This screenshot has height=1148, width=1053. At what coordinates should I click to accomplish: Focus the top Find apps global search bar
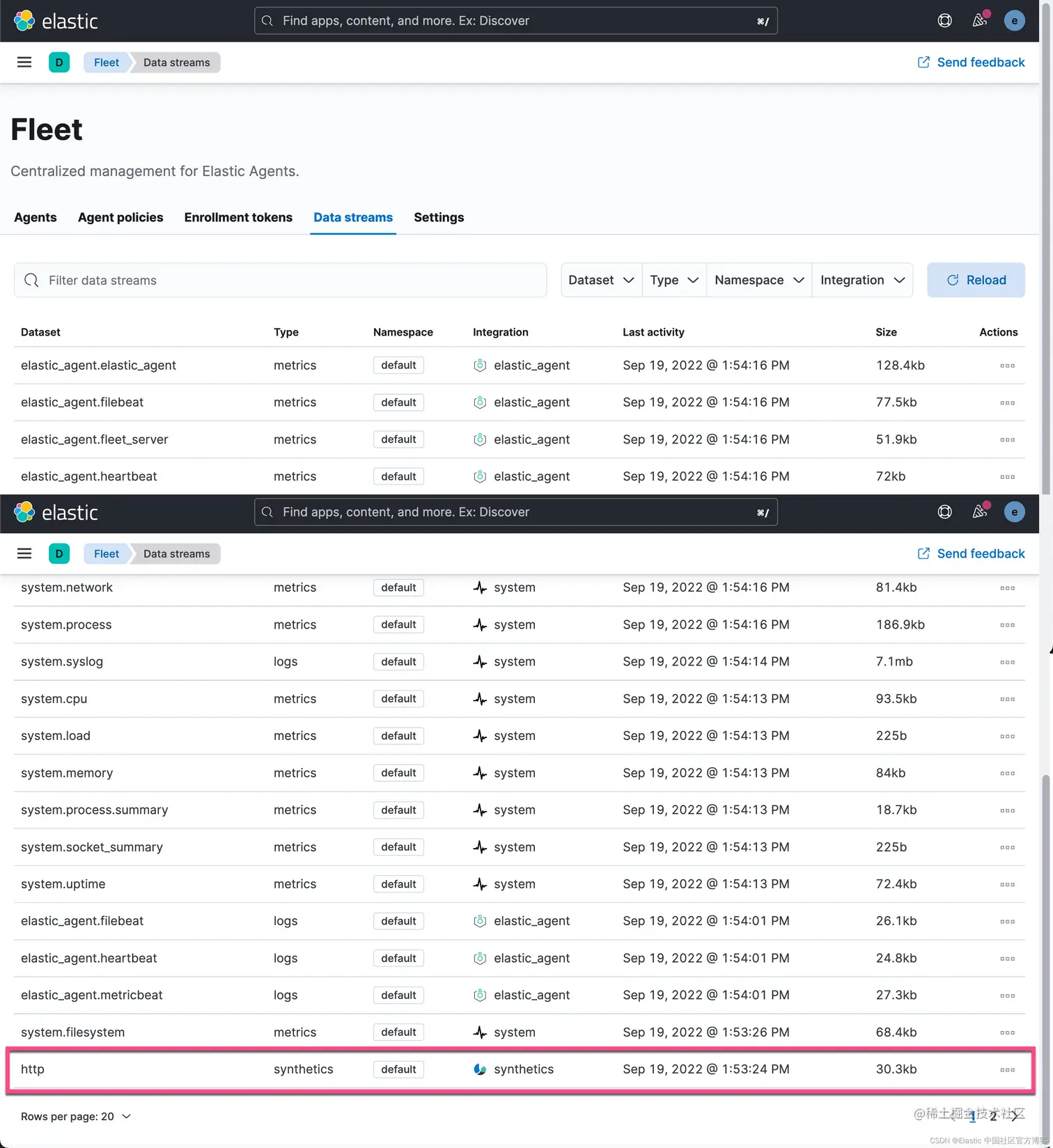click(516, 21)
